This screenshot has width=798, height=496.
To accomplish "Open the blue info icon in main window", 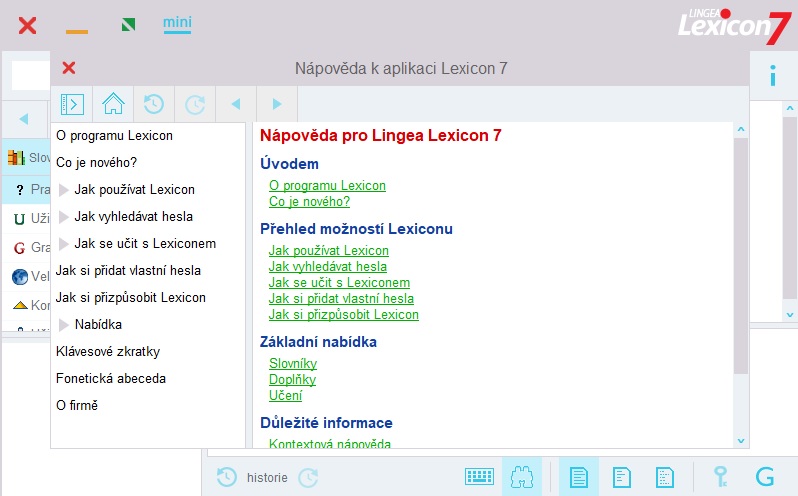I will [x=773, y=75].
